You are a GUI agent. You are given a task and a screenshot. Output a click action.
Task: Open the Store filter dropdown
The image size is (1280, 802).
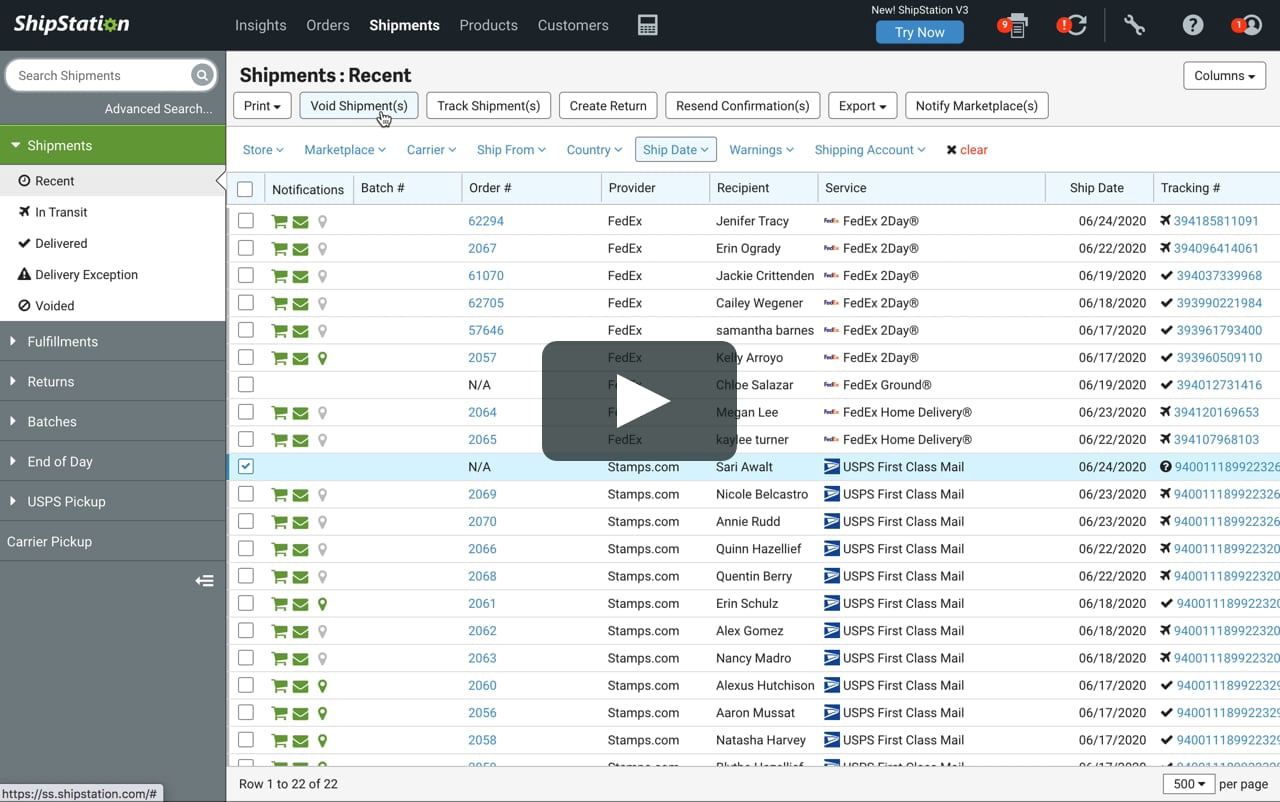tap(263, 150)
